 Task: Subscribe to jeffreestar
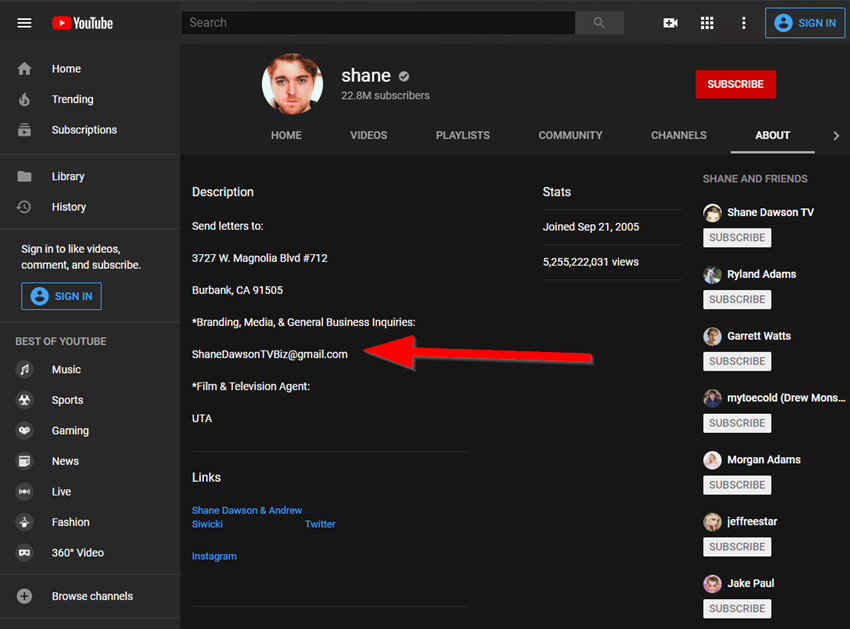click(x=737, y=547)
